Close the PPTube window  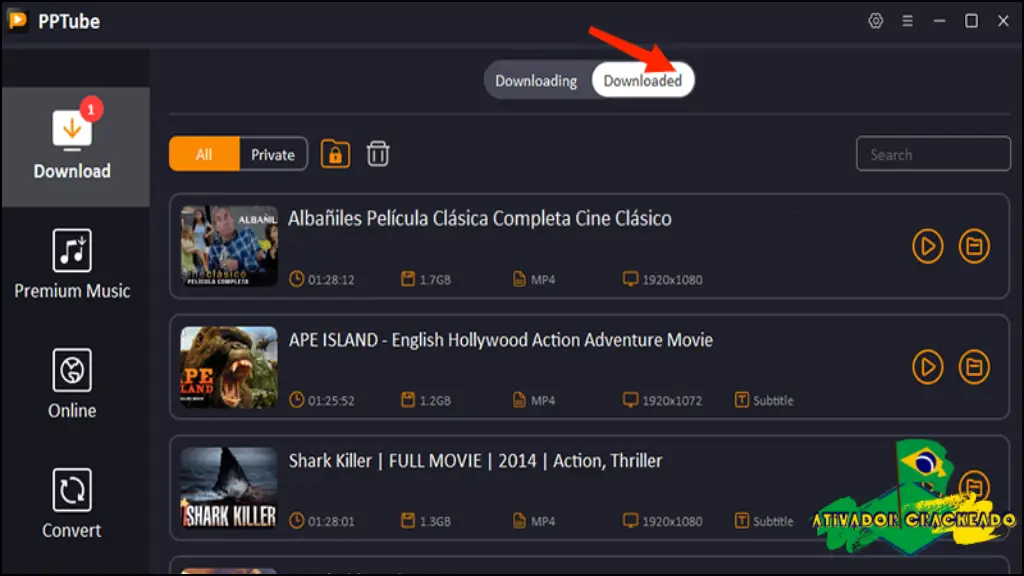point(1004,21)
